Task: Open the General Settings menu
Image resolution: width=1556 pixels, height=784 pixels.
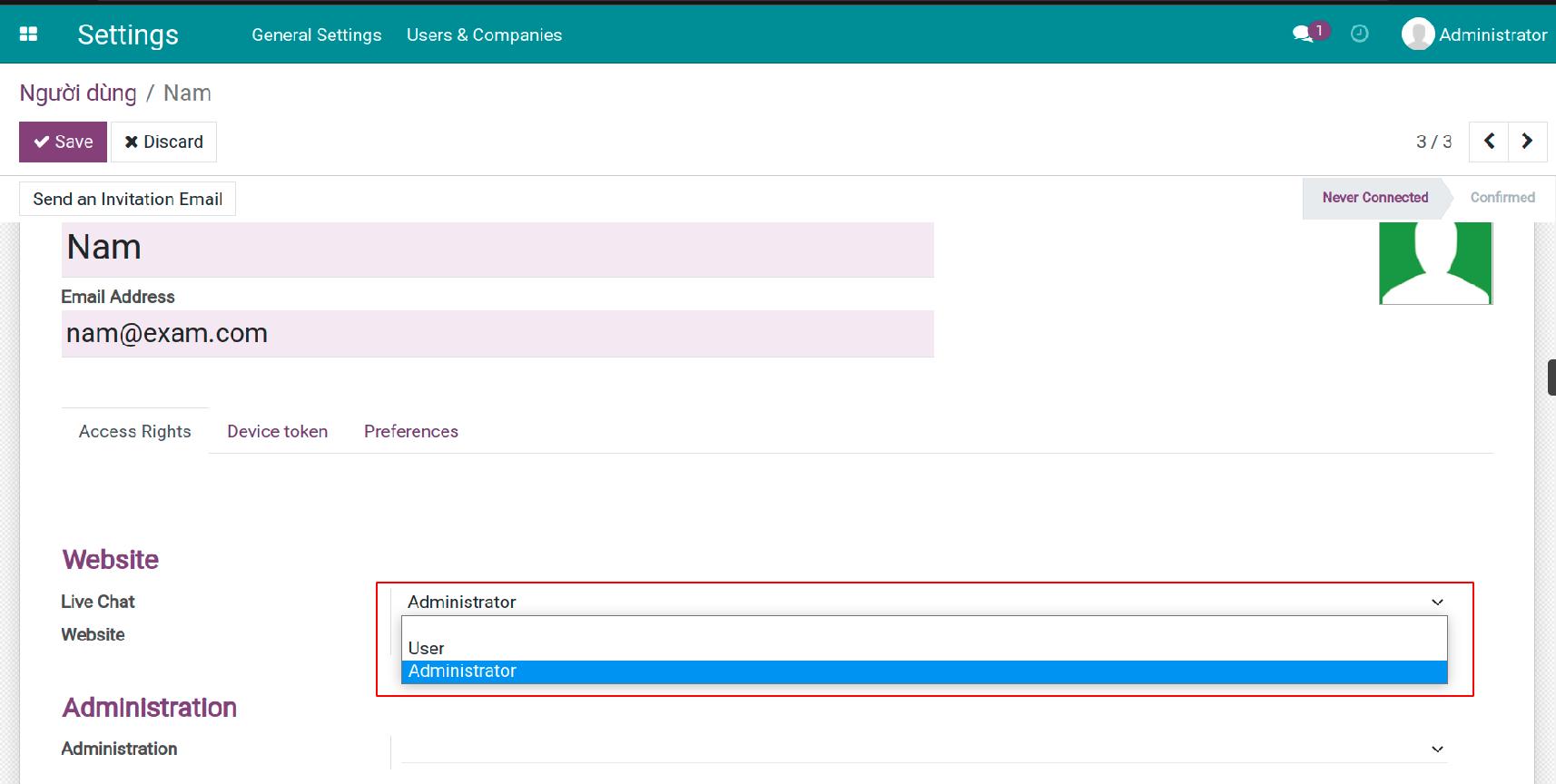Action: click(x=317, y=34)
